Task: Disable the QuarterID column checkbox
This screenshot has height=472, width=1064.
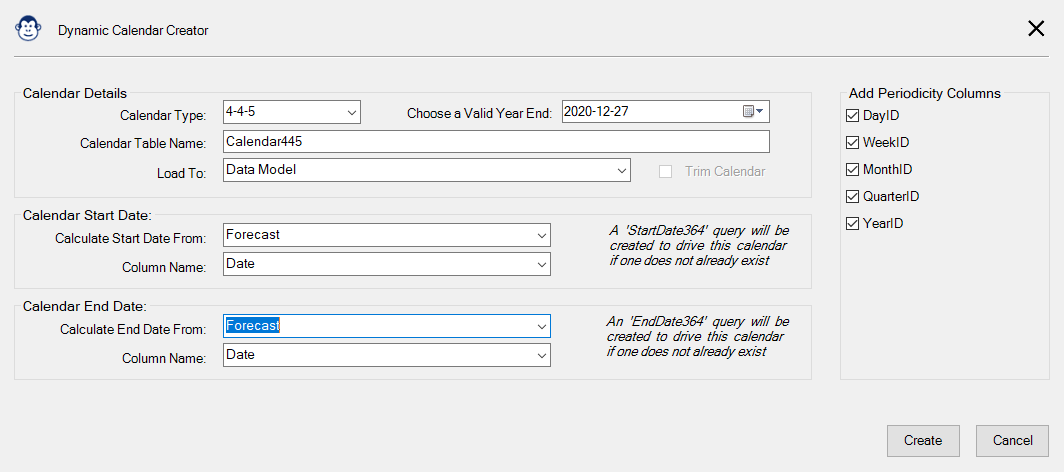Action: coord(852,197)
